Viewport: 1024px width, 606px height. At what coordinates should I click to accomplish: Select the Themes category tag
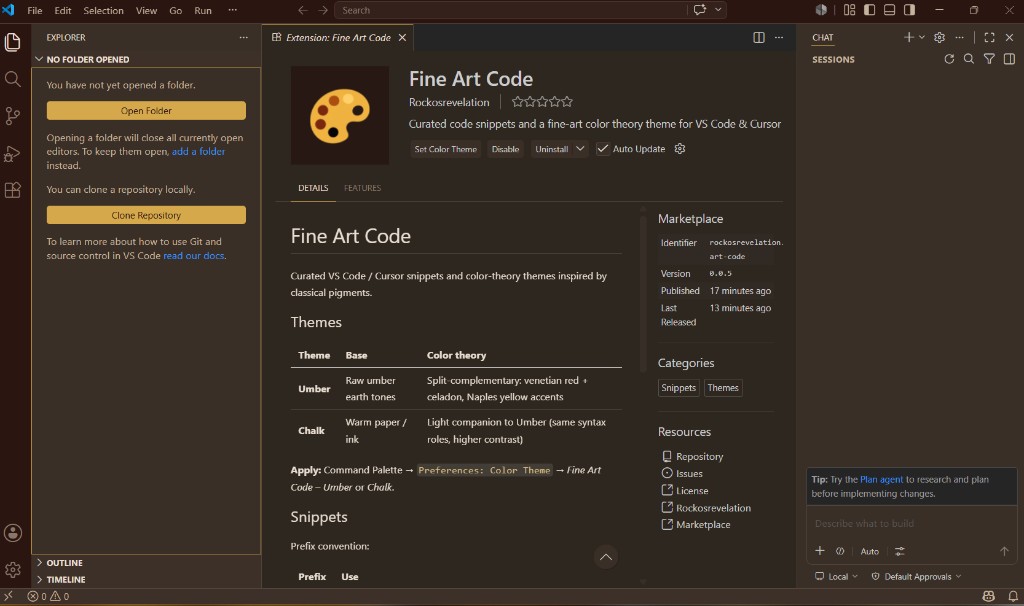click(x=723, y=388)
